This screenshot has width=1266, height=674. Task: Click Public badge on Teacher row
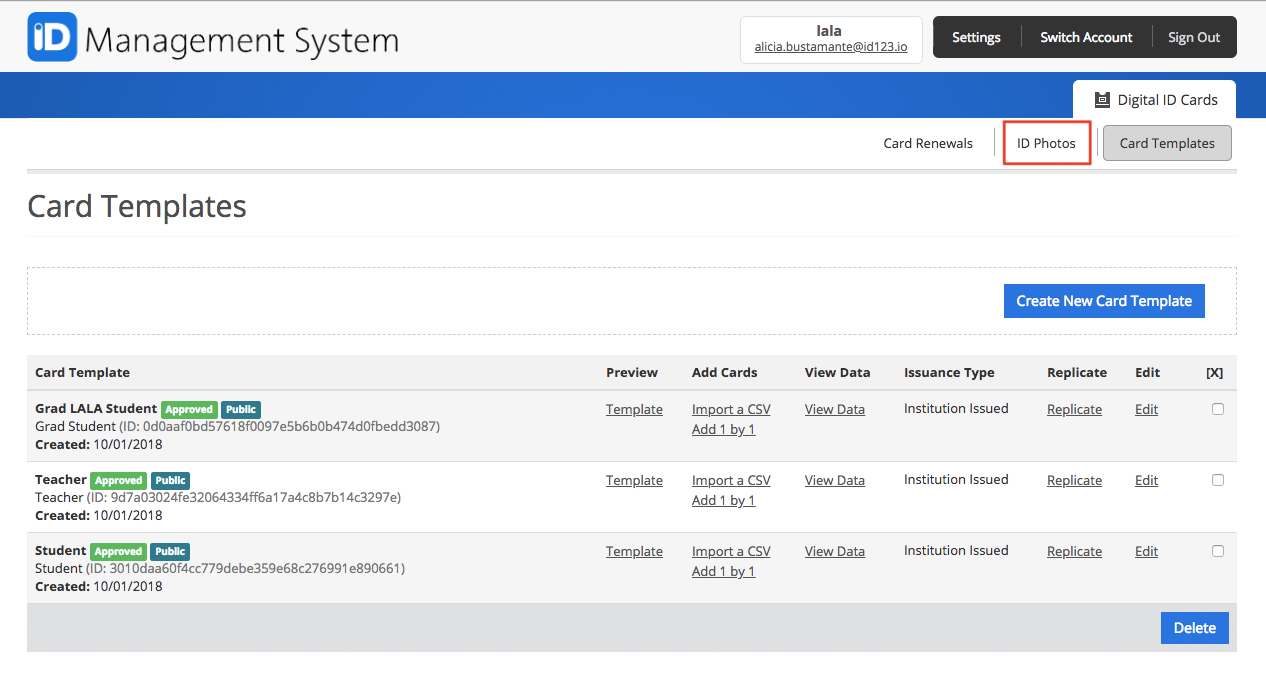(x=170, y=480)
